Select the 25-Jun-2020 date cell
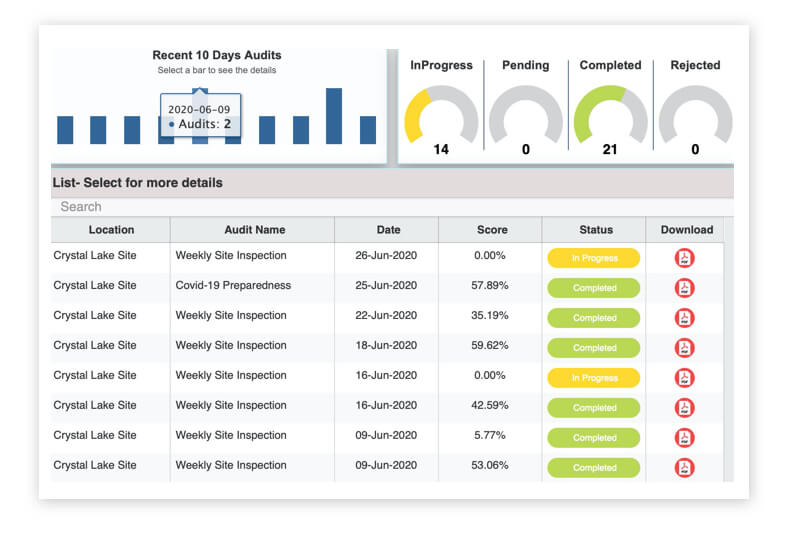The image size is (788, 546). pos(386,285)
